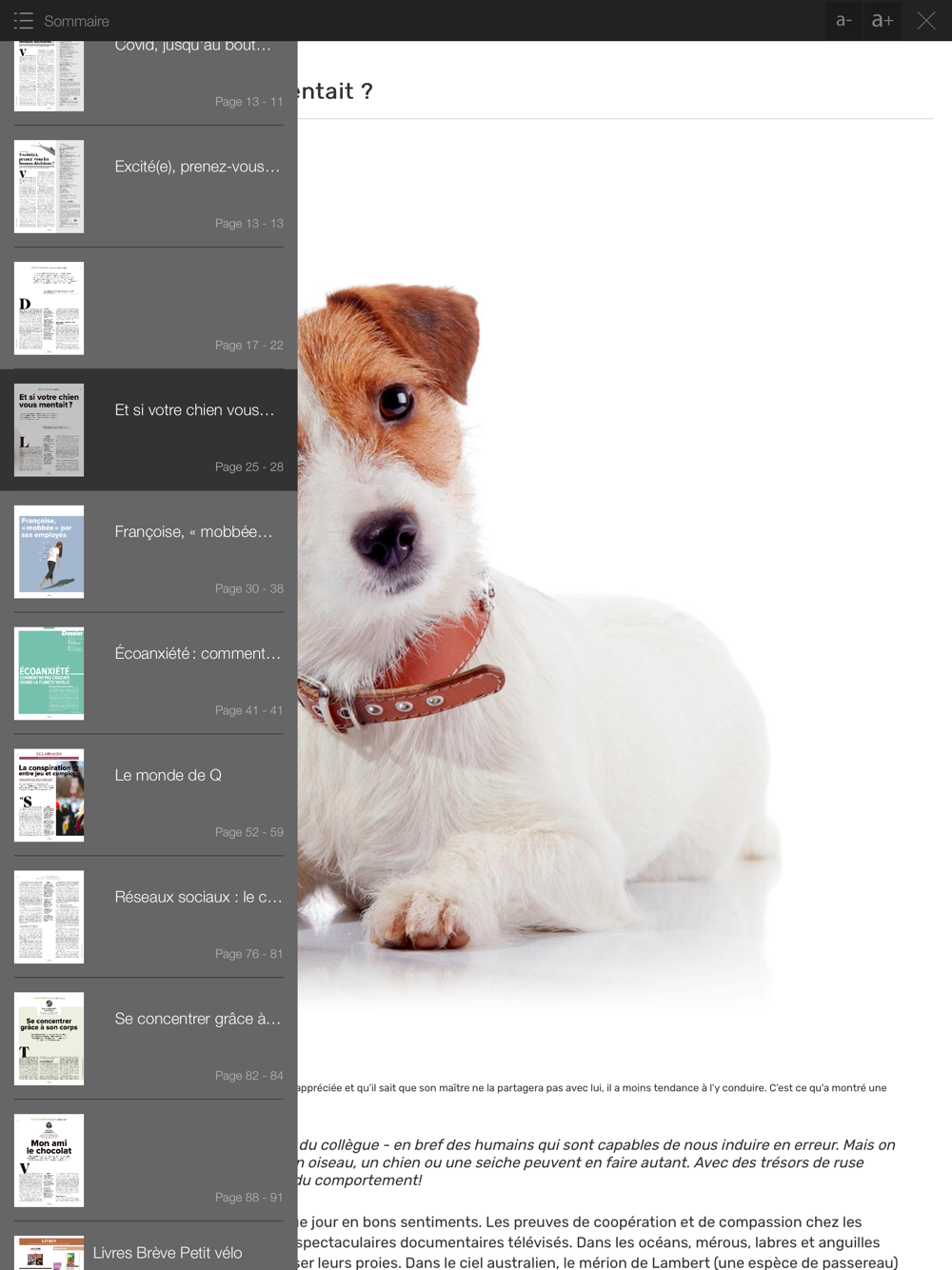
Task: Select 'Le monde de Q' title
Action: 169,776
